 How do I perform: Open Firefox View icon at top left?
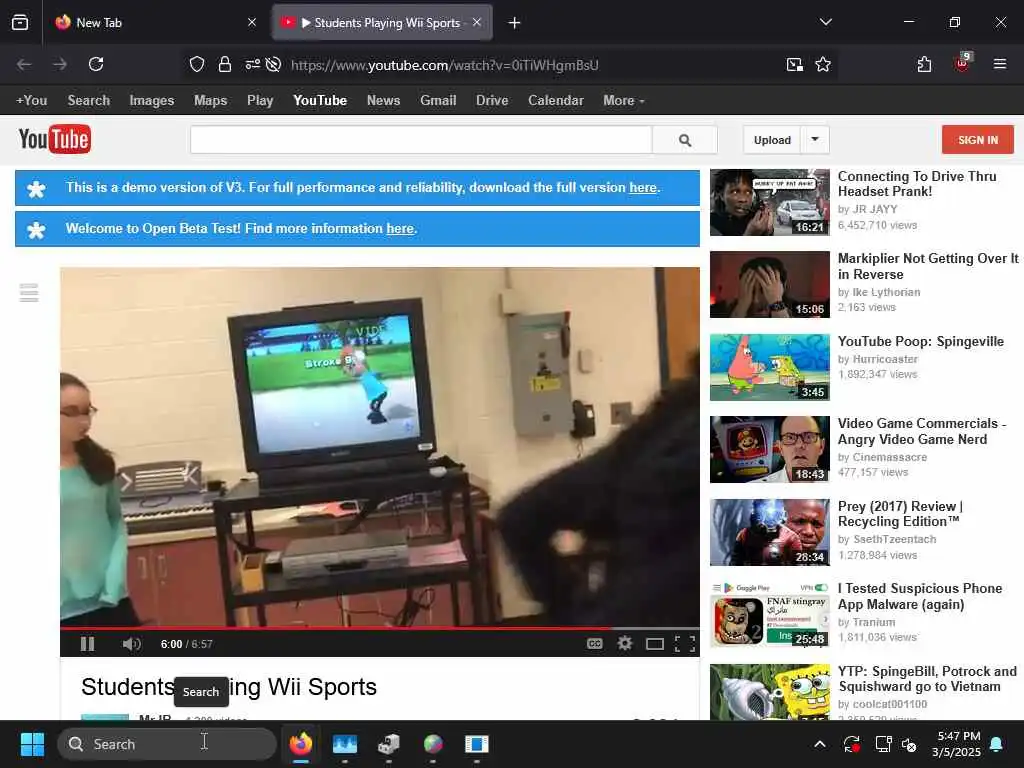click(x=20, y=22)
